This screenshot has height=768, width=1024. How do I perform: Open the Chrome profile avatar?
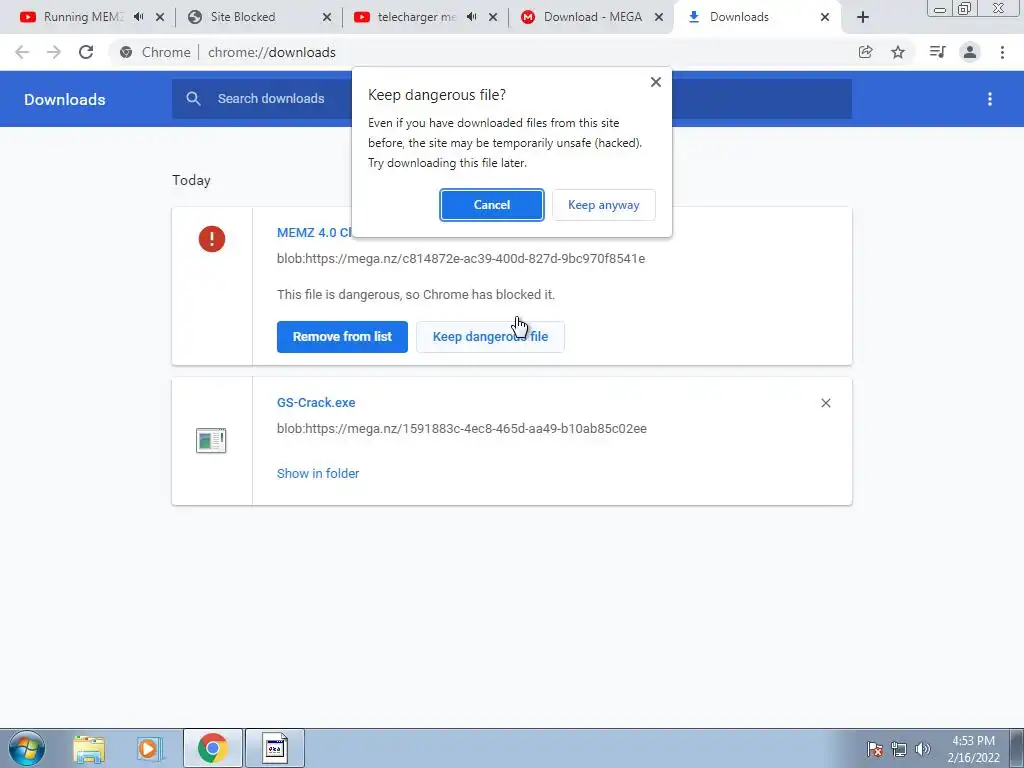pyautogui.click(x=970, y=52)
